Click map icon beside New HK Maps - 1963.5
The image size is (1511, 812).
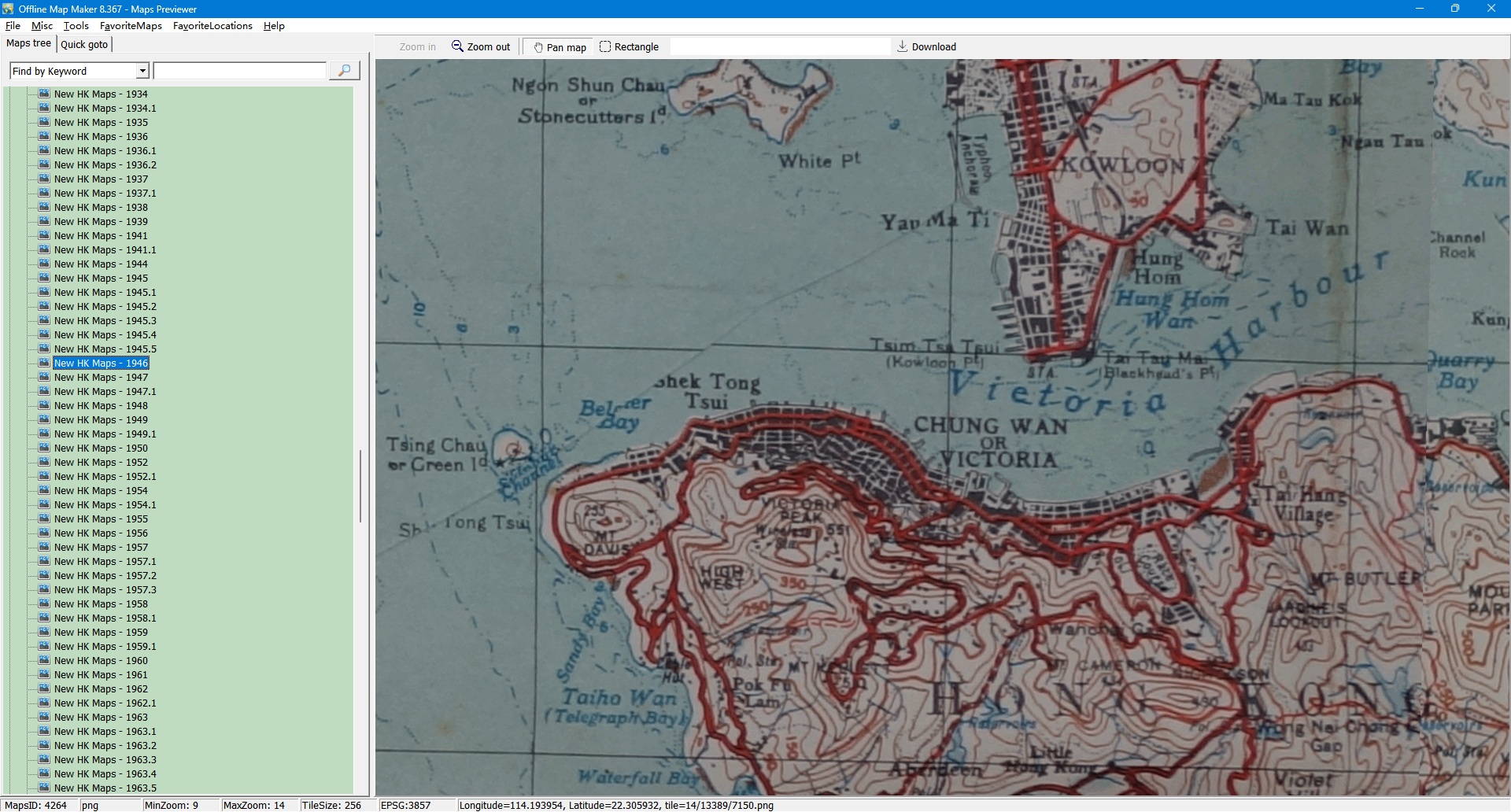point(45,788)
